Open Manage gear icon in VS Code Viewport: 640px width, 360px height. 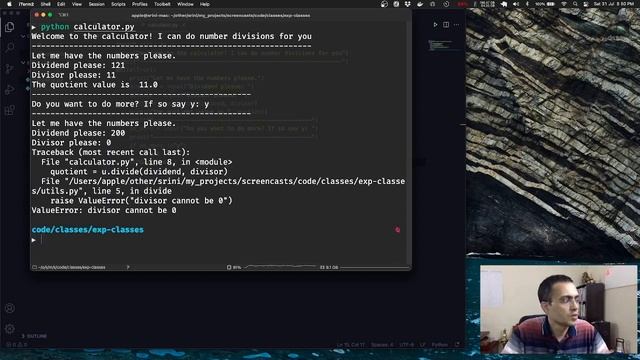9,328
